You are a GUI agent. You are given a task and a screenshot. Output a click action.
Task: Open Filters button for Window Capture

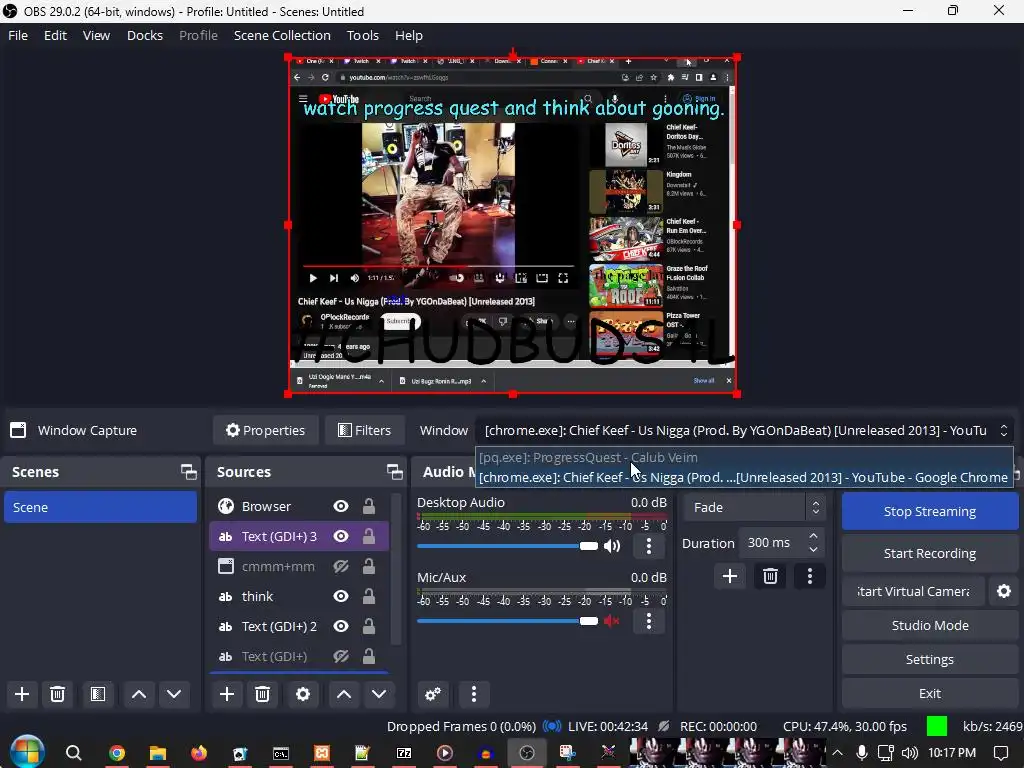click(364, 430)
